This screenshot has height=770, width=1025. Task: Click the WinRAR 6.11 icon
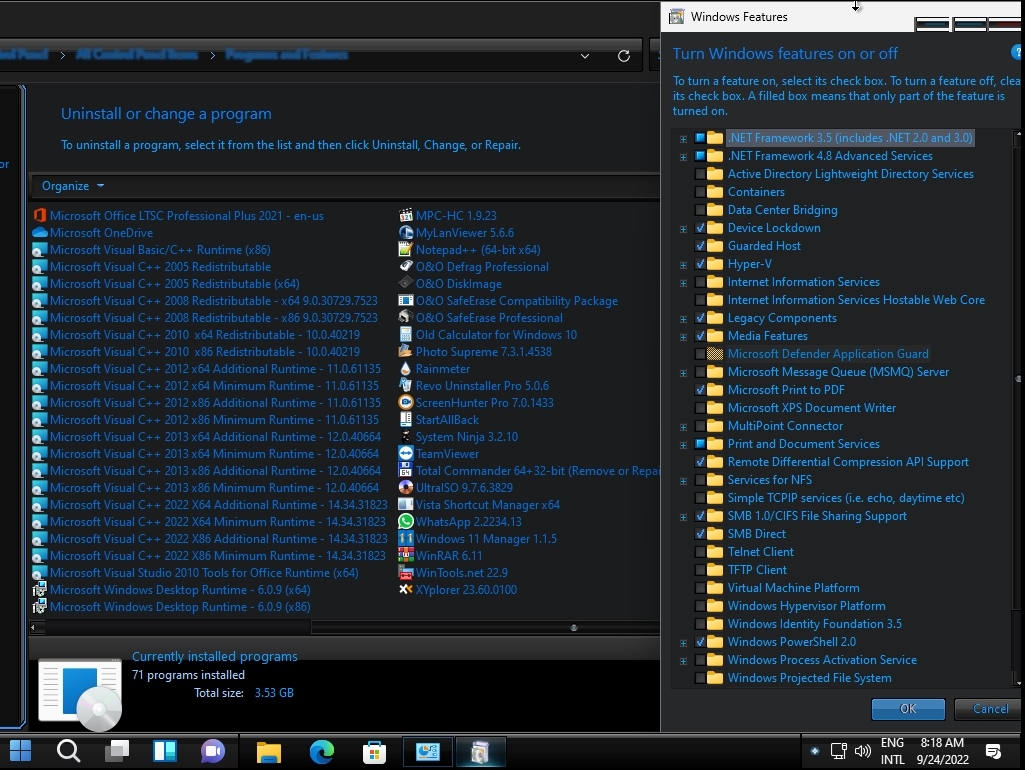click(x=406, y=555)
